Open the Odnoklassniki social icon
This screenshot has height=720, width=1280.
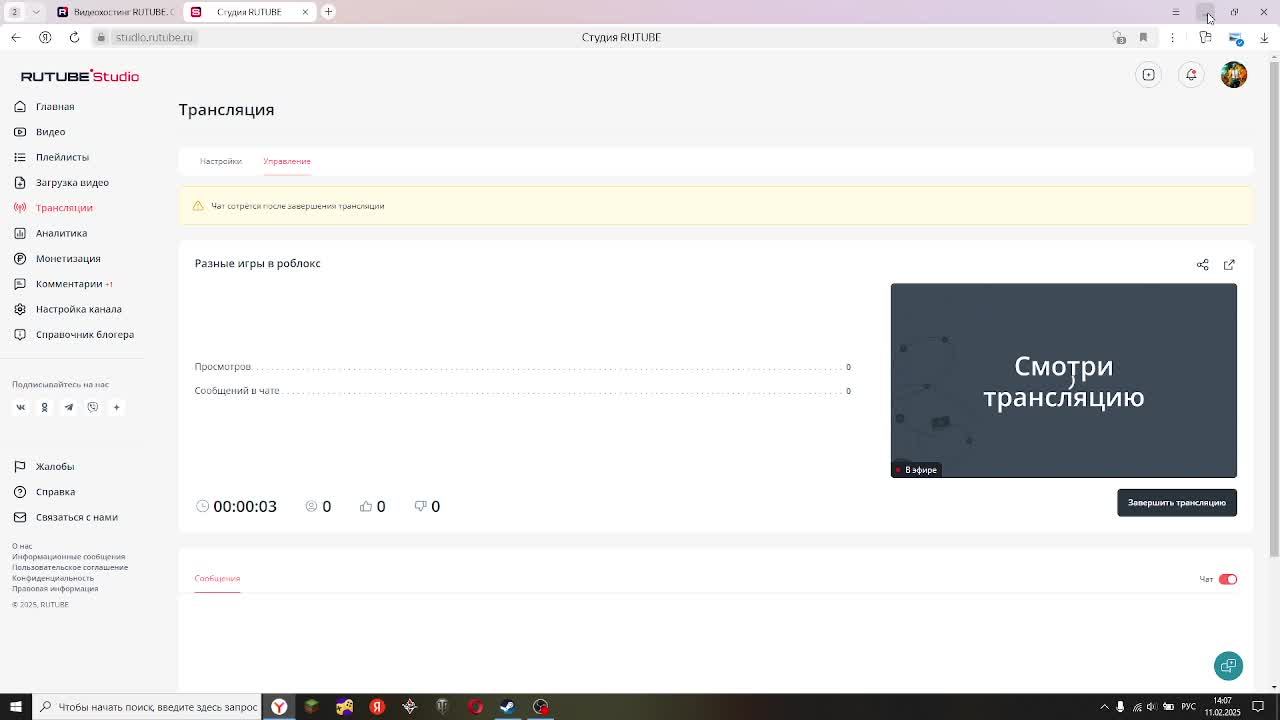[44, 407]
